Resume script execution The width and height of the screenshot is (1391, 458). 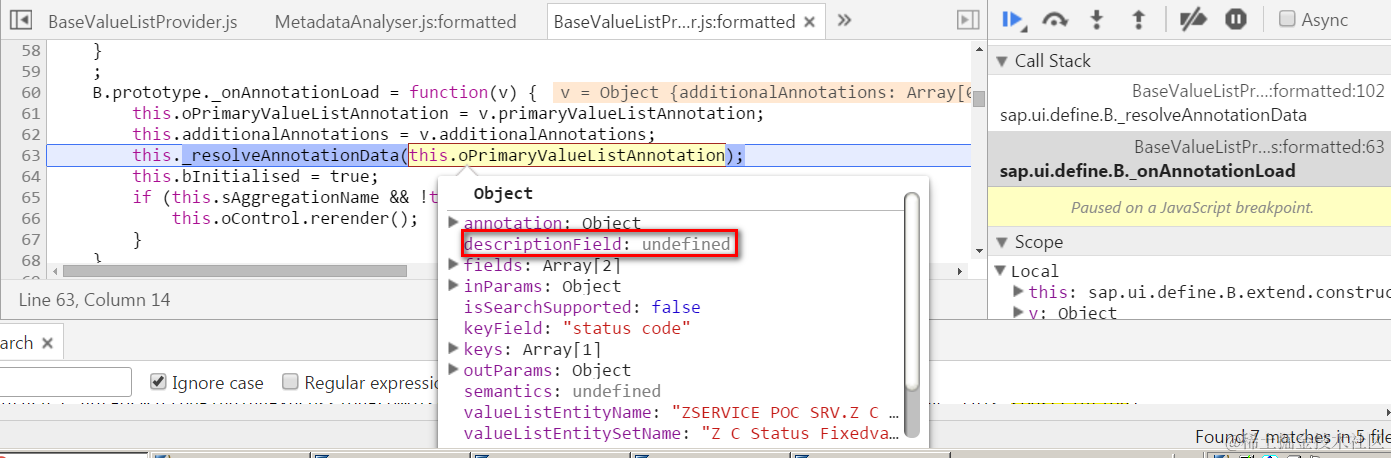(1013, 19)
